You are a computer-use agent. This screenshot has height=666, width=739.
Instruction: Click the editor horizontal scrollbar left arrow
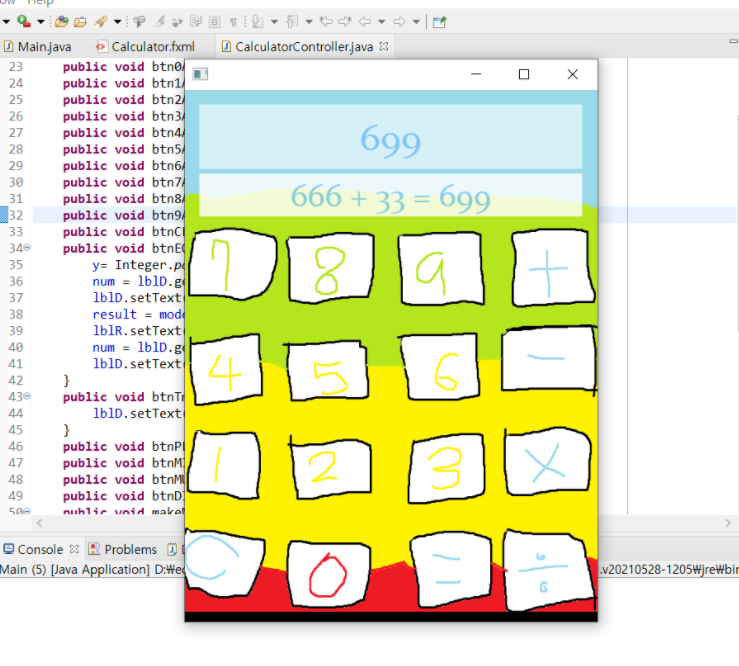(40, 523)
